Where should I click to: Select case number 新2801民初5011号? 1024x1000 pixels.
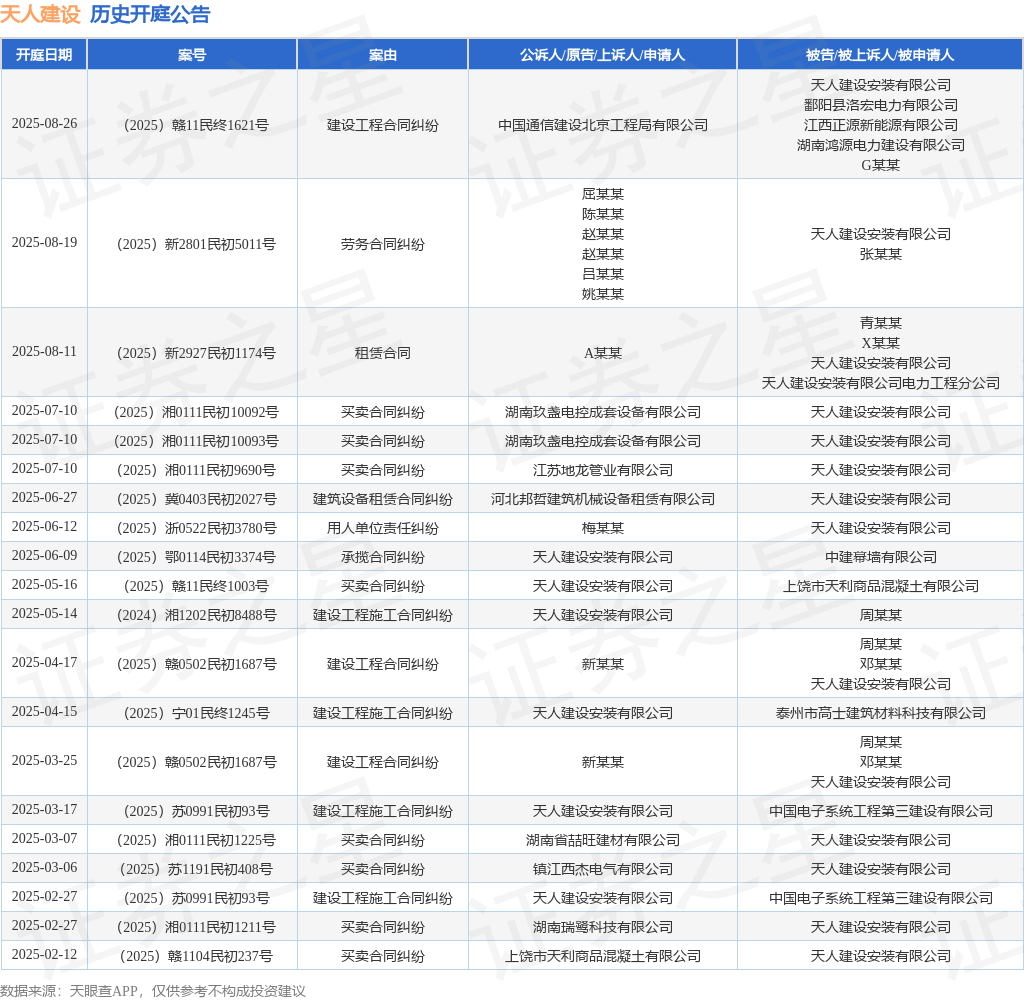pyautogui.click(x=196, y=244)
